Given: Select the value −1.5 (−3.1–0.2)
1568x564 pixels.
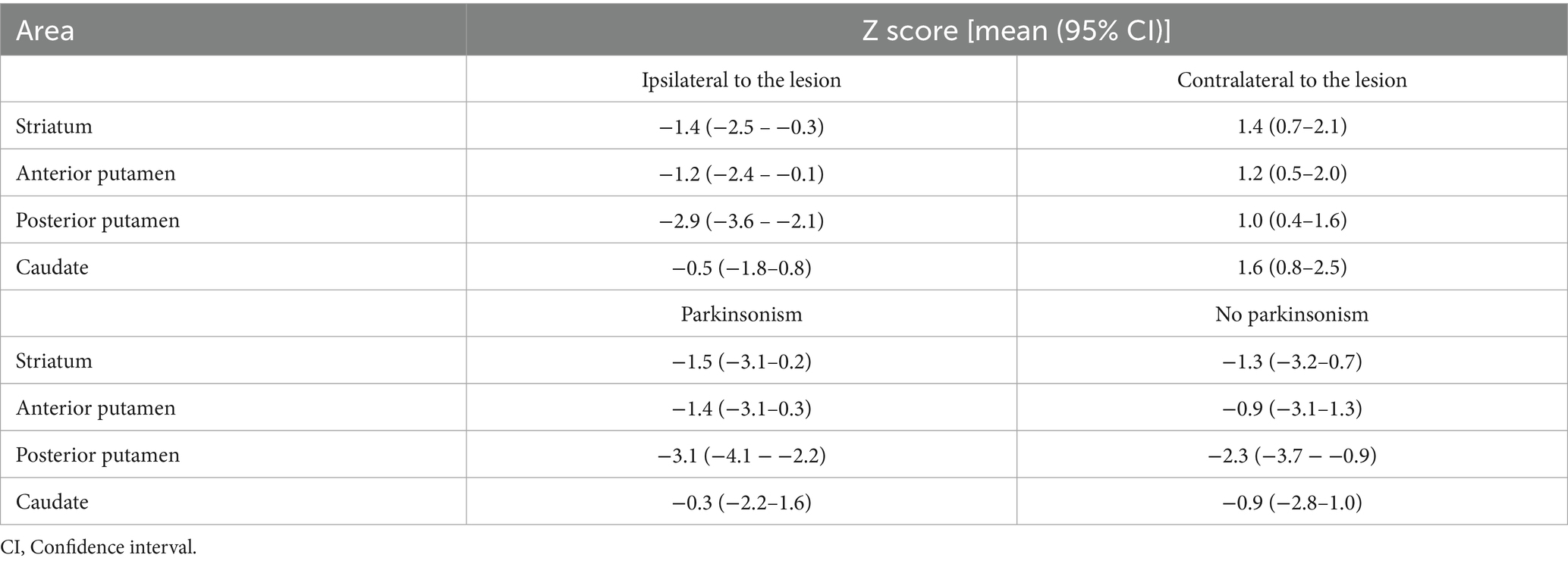Looking at the screenshot, I should coord(741,361).
